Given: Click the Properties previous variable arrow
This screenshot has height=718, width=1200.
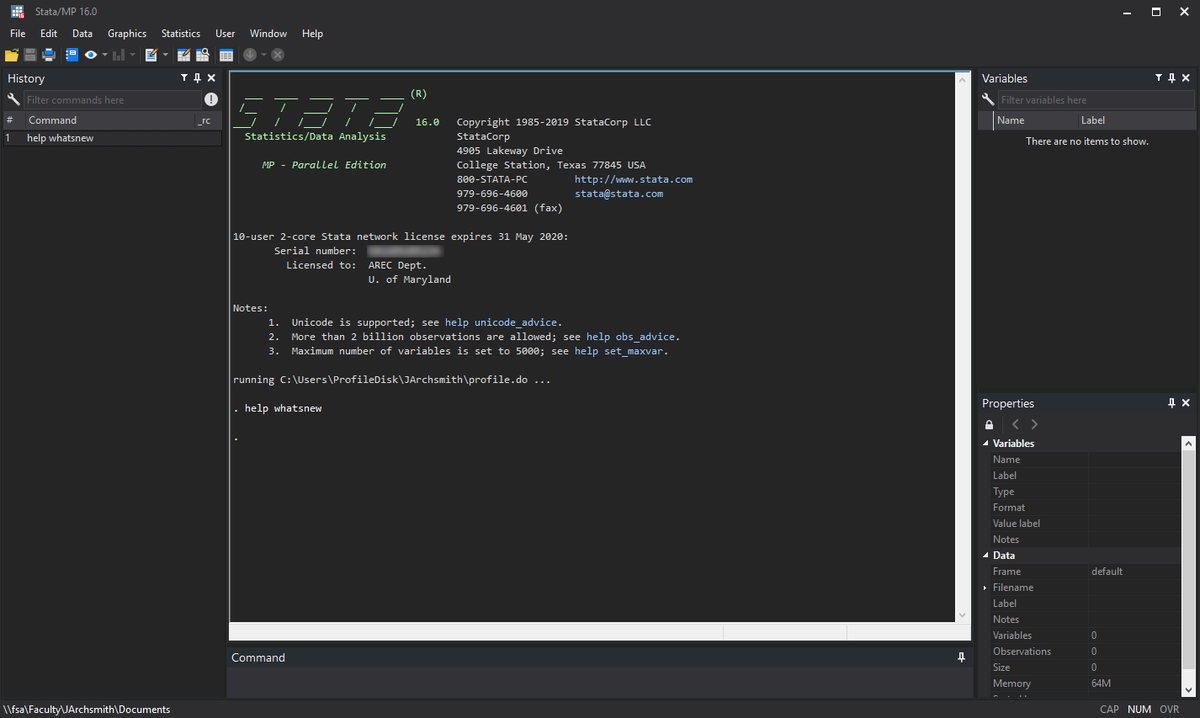Looking at the screenshot, I should tap(1015, 425).
